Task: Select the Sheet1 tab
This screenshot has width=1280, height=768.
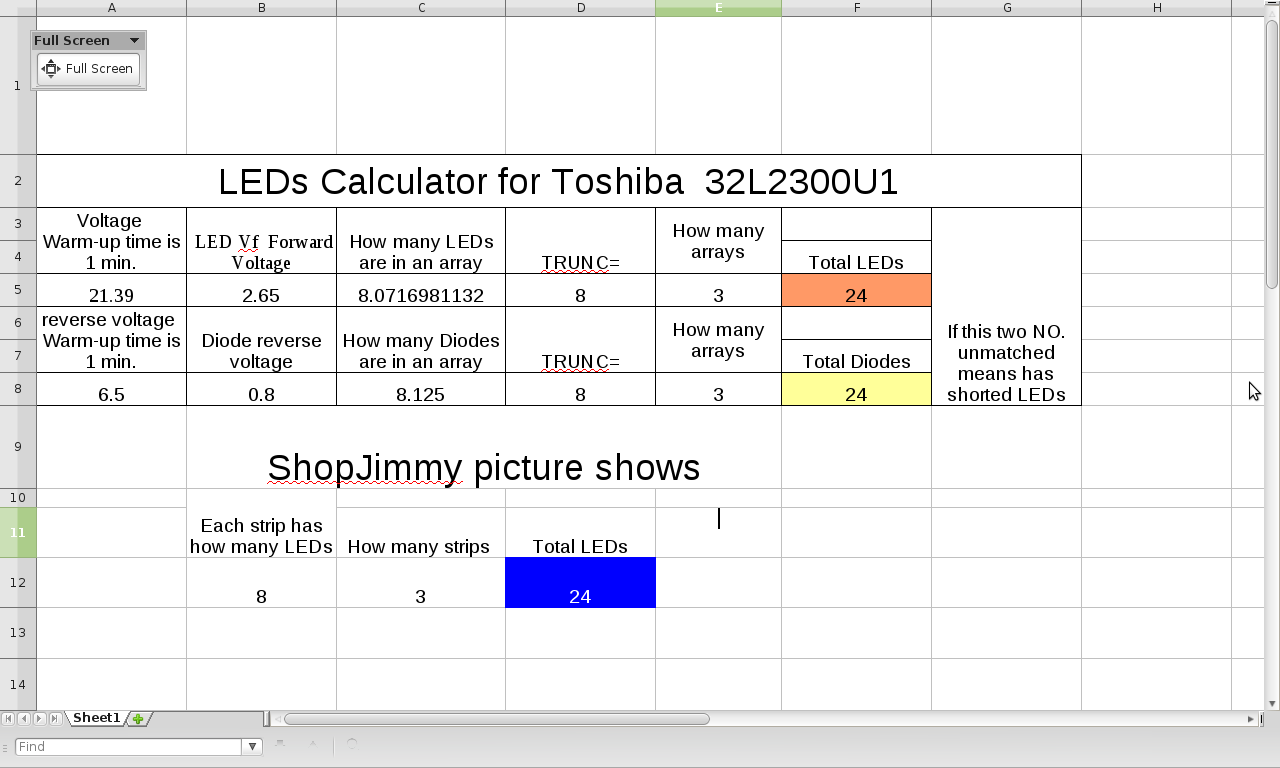Action: pos(96,718)
